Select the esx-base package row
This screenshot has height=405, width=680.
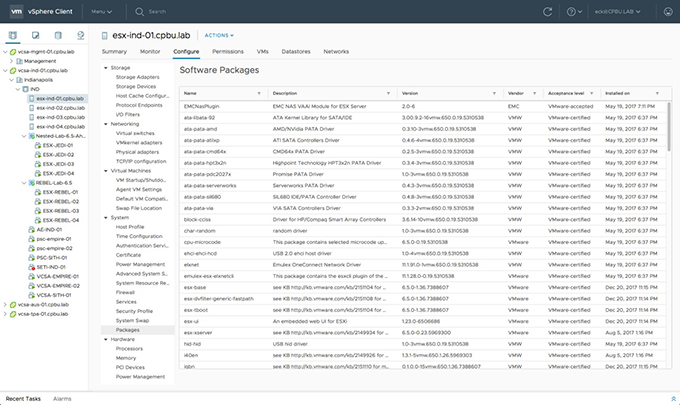click(x=423, y=287)
